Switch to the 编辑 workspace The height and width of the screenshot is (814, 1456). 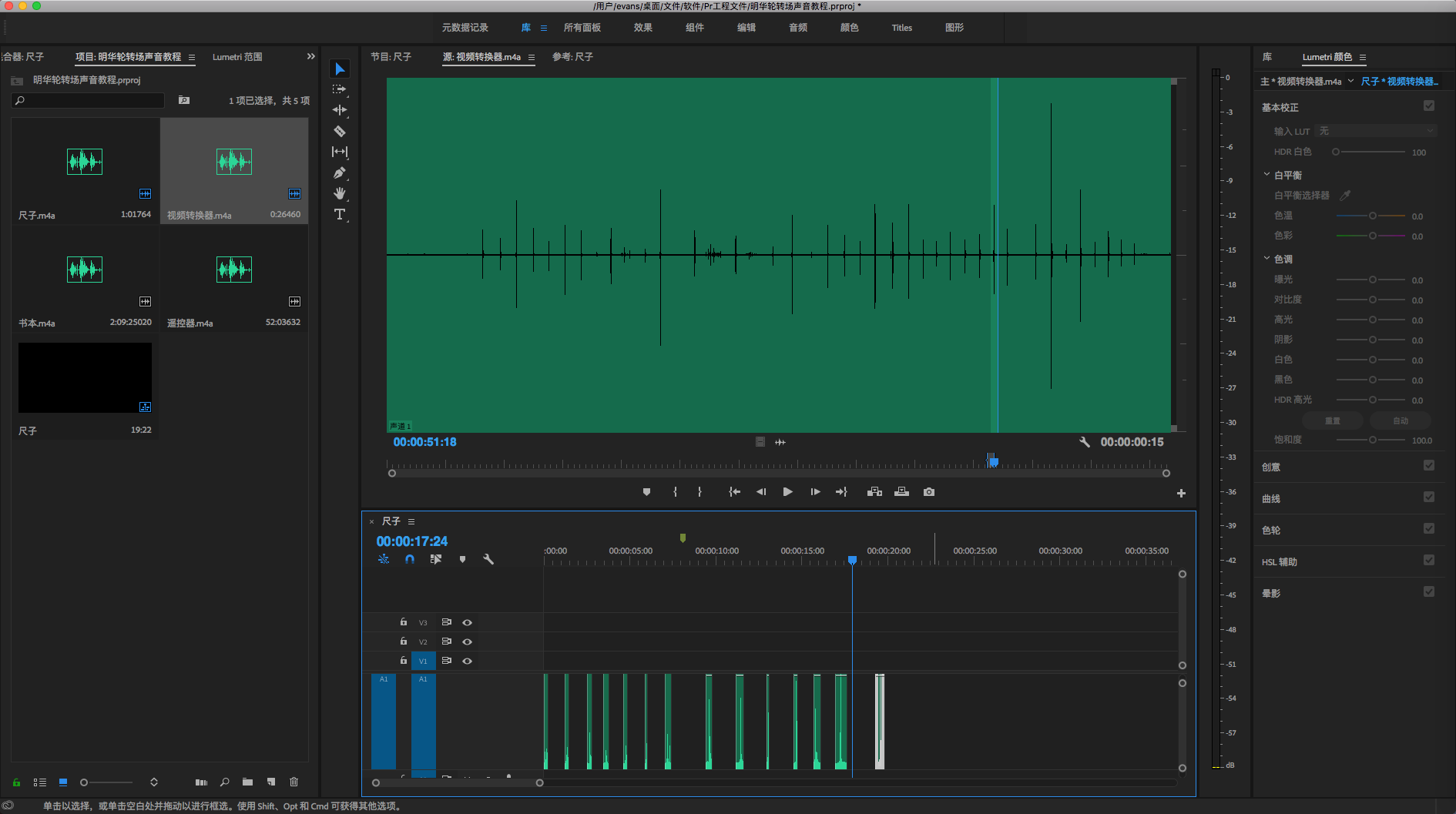[746, 28]
